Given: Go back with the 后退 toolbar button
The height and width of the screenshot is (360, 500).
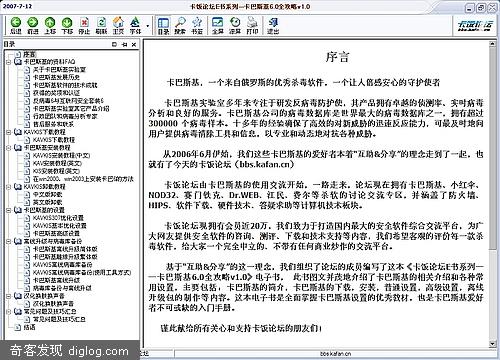Looking at the screenshot, I should click(x=16, y=26).
